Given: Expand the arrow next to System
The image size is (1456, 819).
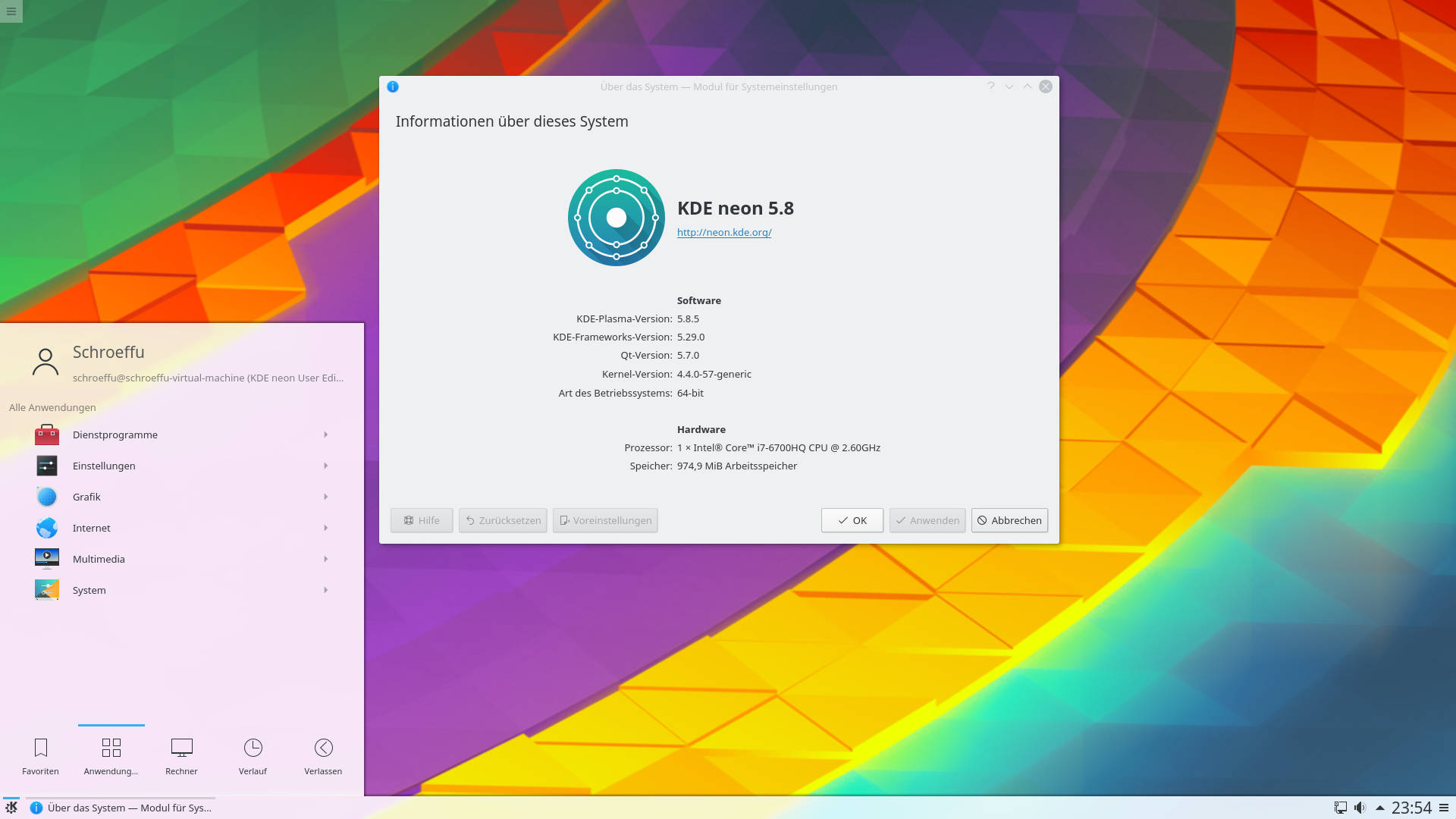Looking at the screenshot, I should (x=326, y=590).
